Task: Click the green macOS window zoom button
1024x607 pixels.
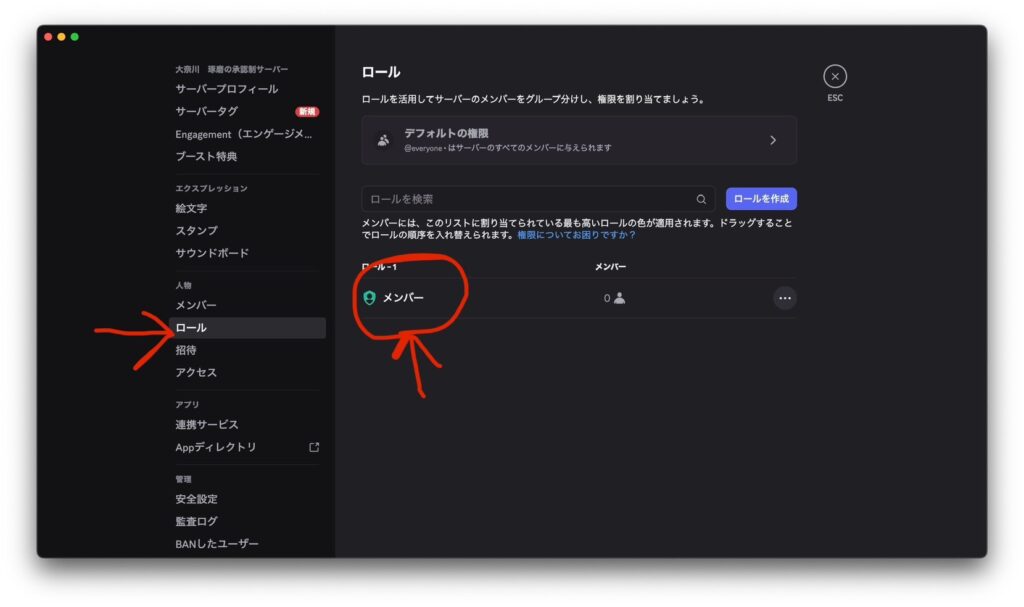Action: pyautogui.click(x=74, y=37)
